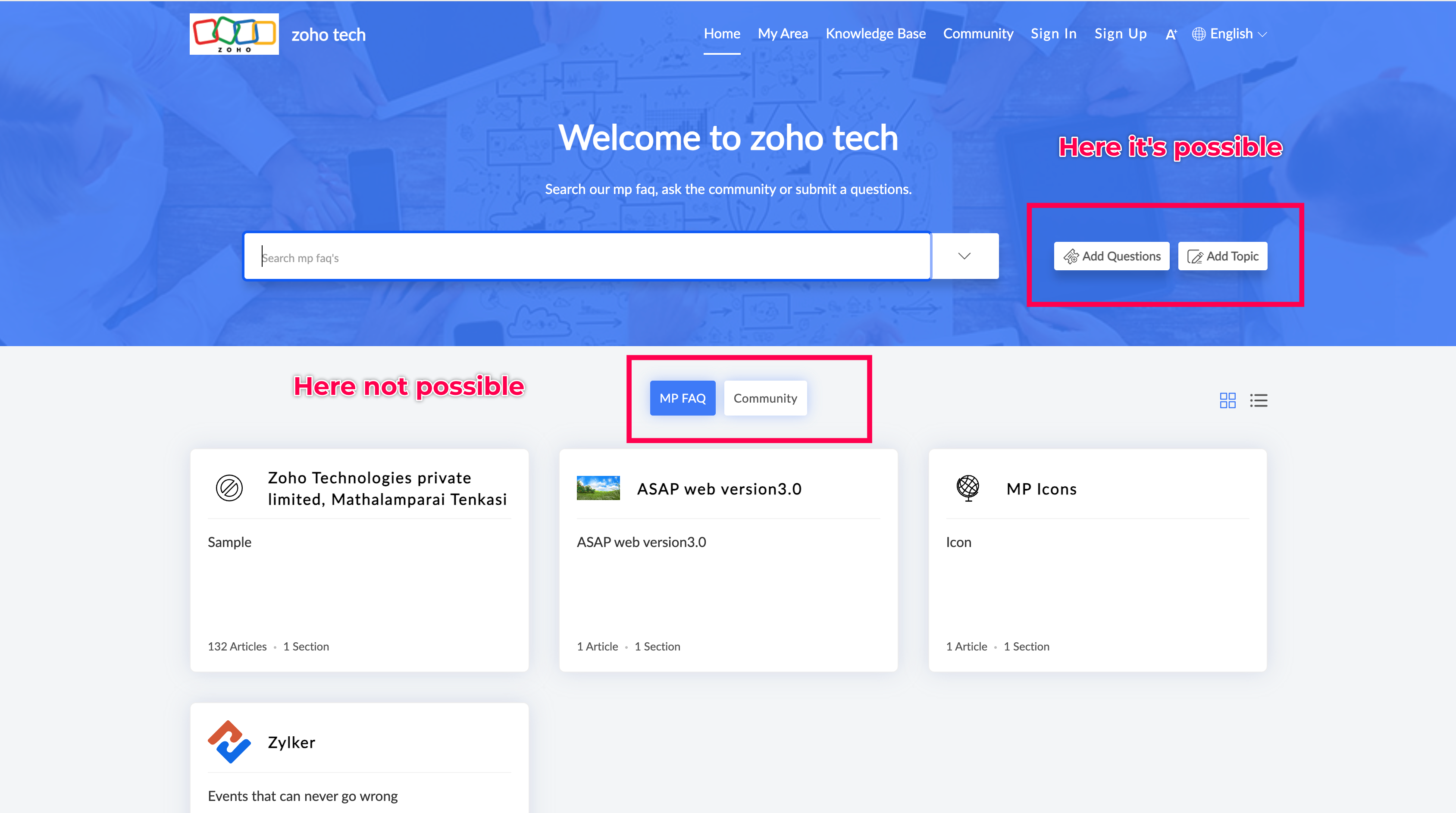Viewport: 1456px width, 813px height.
Task: Focus the Search mp faq's field
Action: [x=587, y=257]
